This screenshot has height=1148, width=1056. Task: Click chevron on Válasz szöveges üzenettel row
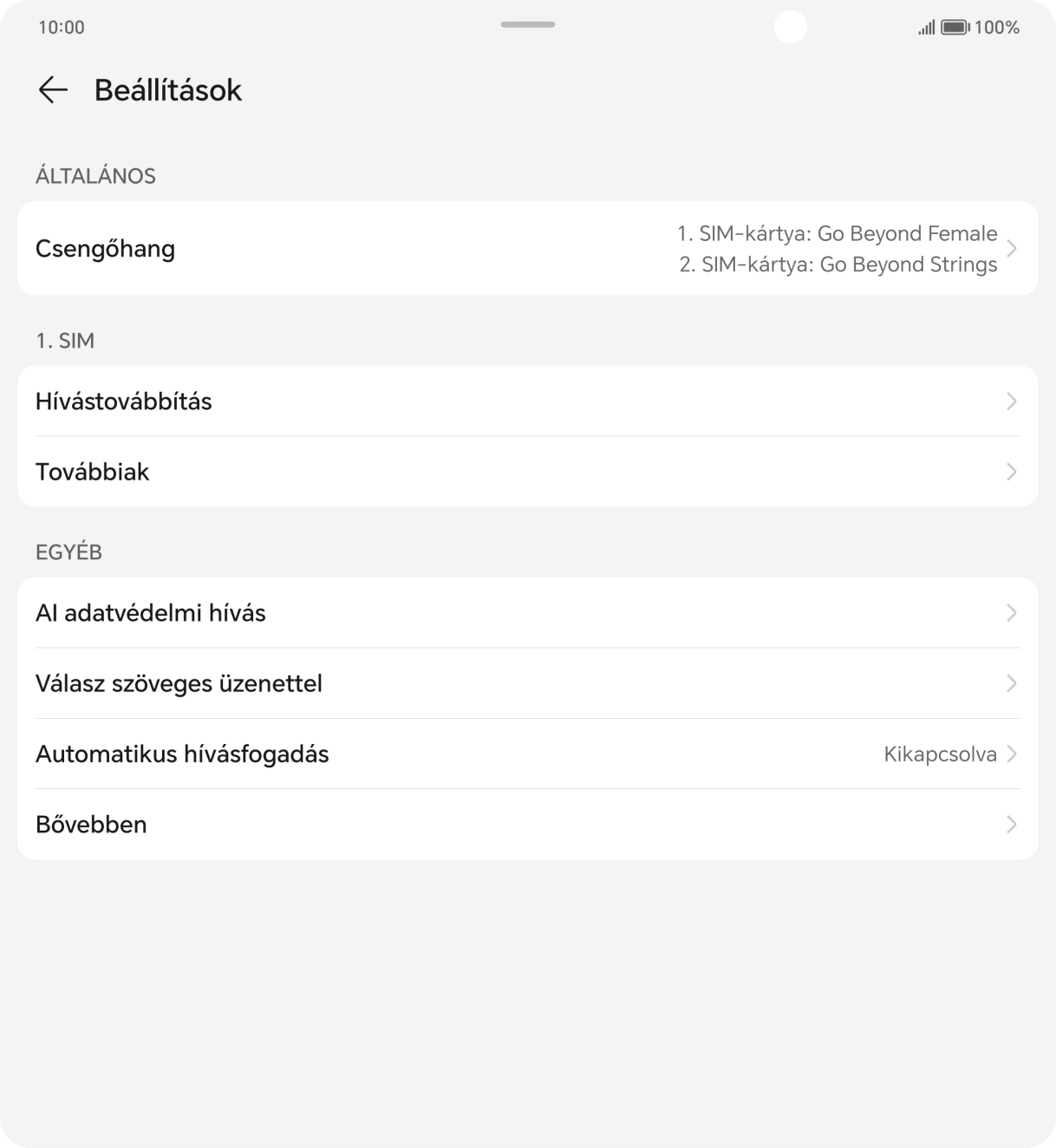point(1012,683)
